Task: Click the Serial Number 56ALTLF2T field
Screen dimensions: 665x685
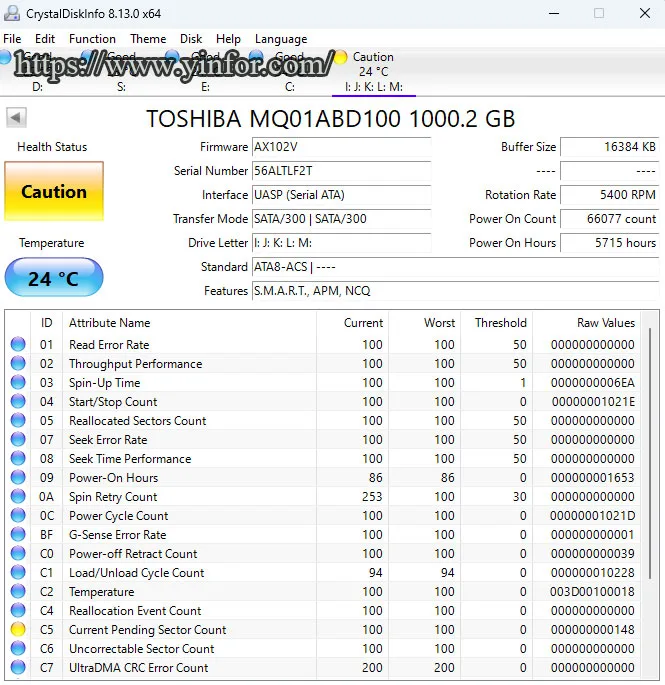Action: (342, 171)
